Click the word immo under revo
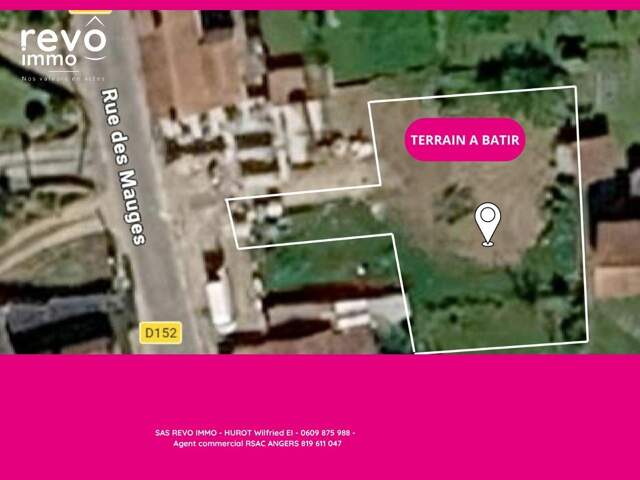 point(49,60)
